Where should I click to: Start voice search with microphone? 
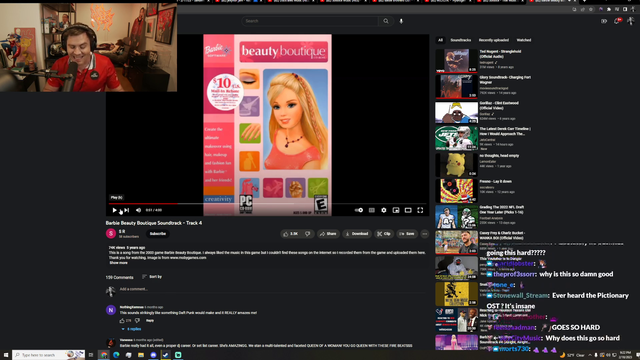click(x=401, y=21)
